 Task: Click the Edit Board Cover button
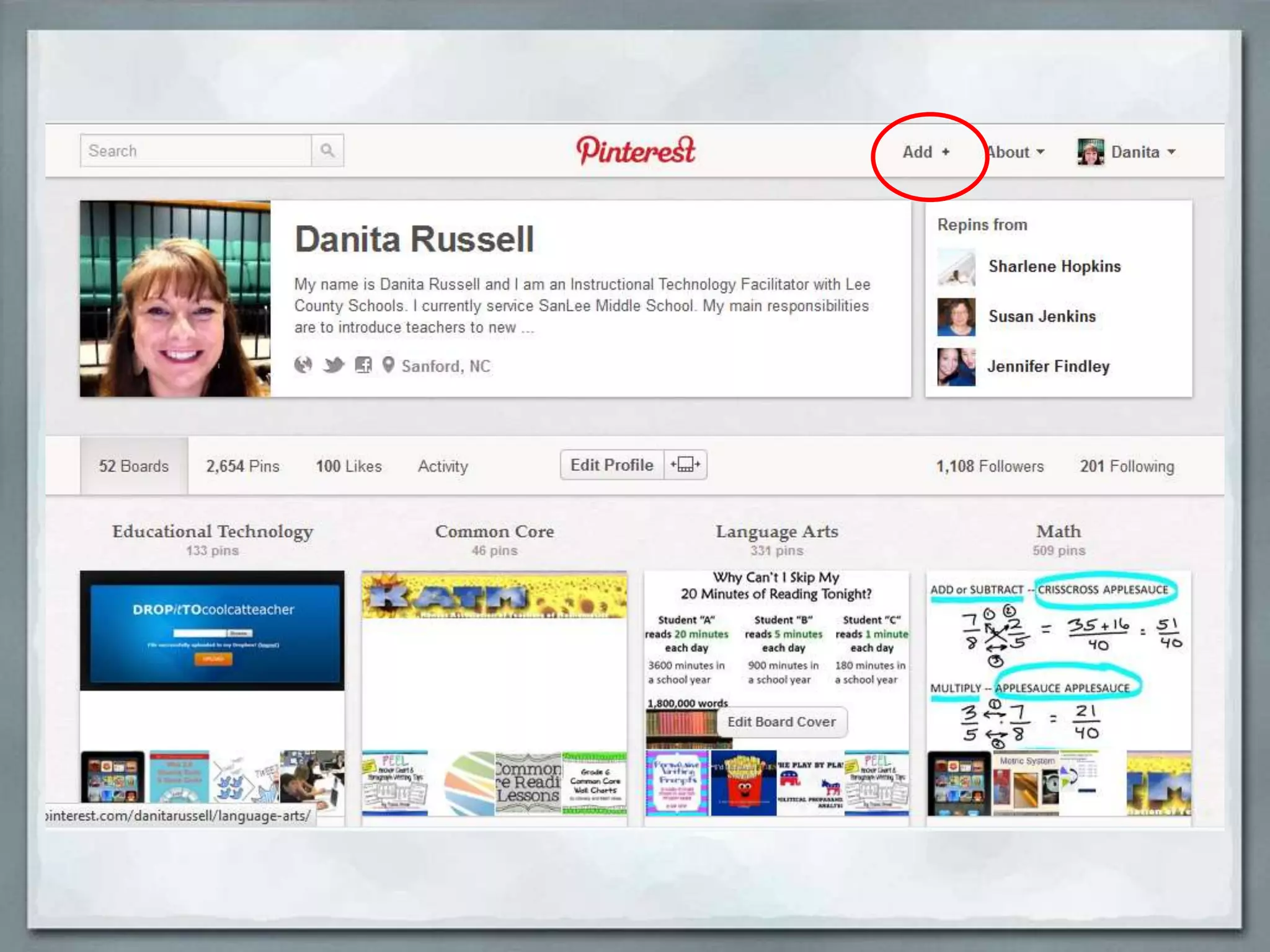point(781,722)
